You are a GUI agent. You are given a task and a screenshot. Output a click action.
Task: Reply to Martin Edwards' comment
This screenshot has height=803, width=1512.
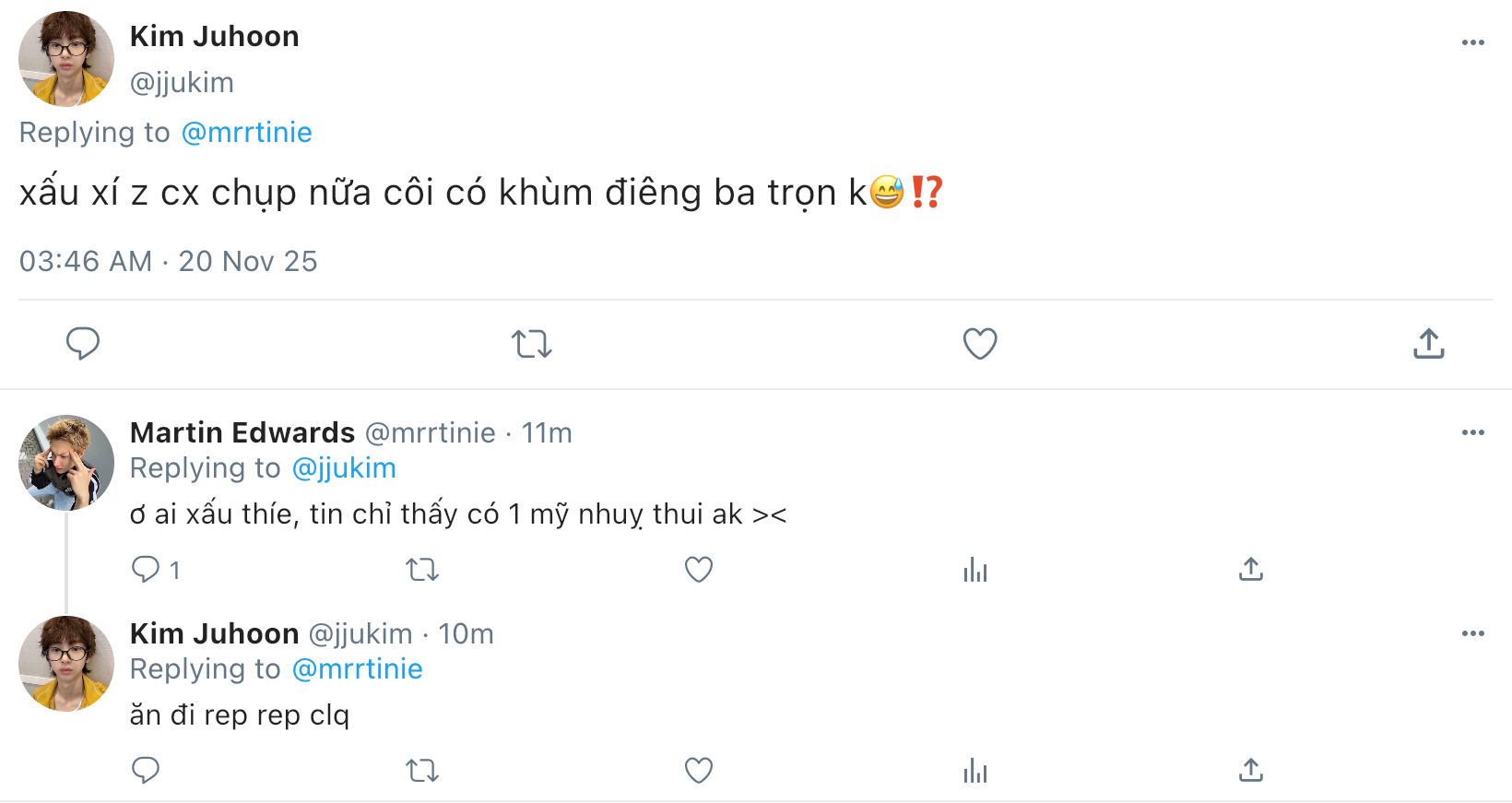click(146, 569)
